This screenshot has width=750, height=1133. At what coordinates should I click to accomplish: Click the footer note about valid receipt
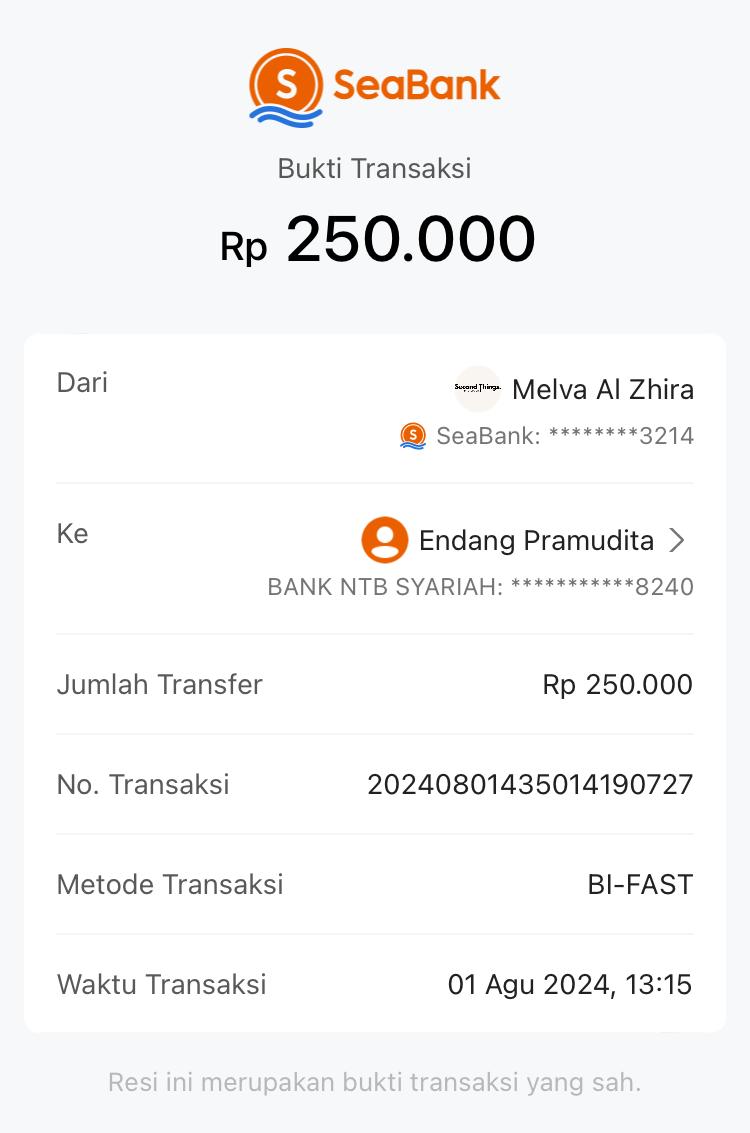click(x=374, y=1082)
